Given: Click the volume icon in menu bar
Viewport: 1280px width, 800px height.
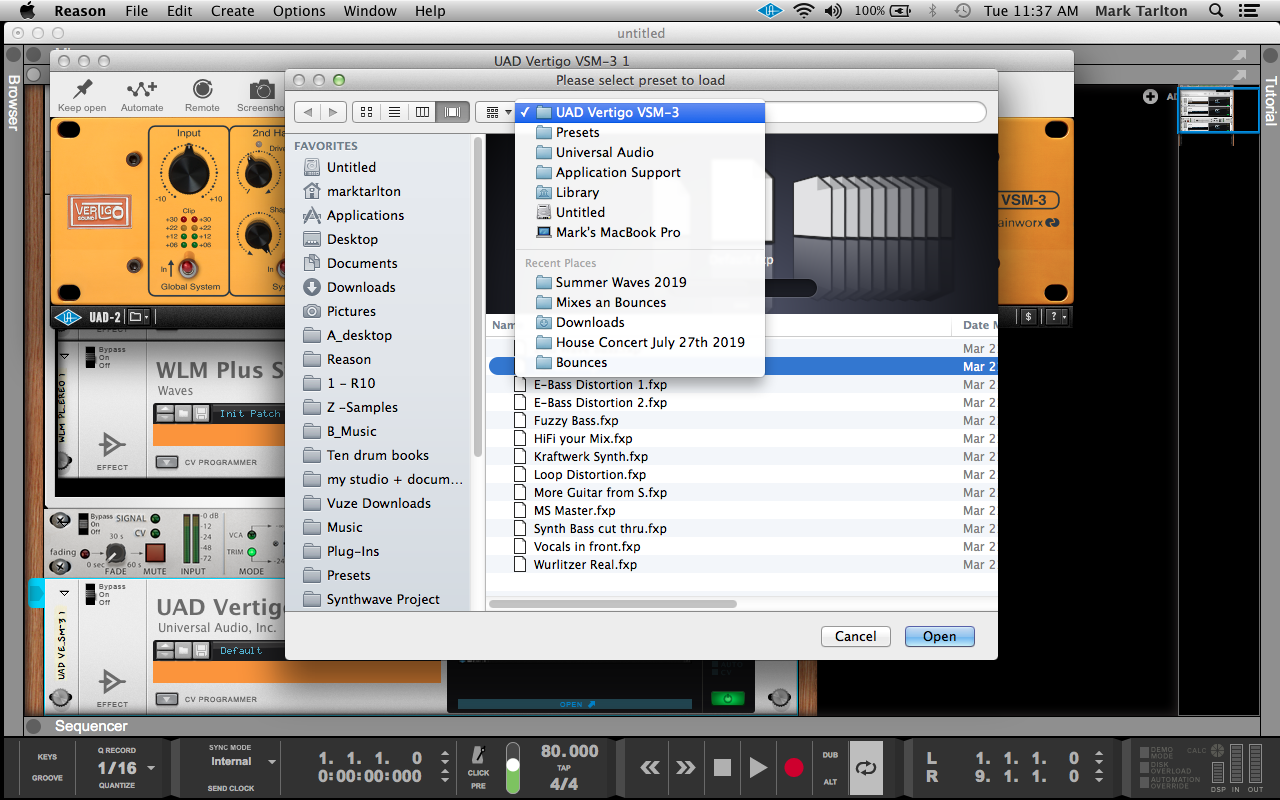Looking at the screenshot, I should (x=833, y=11).
